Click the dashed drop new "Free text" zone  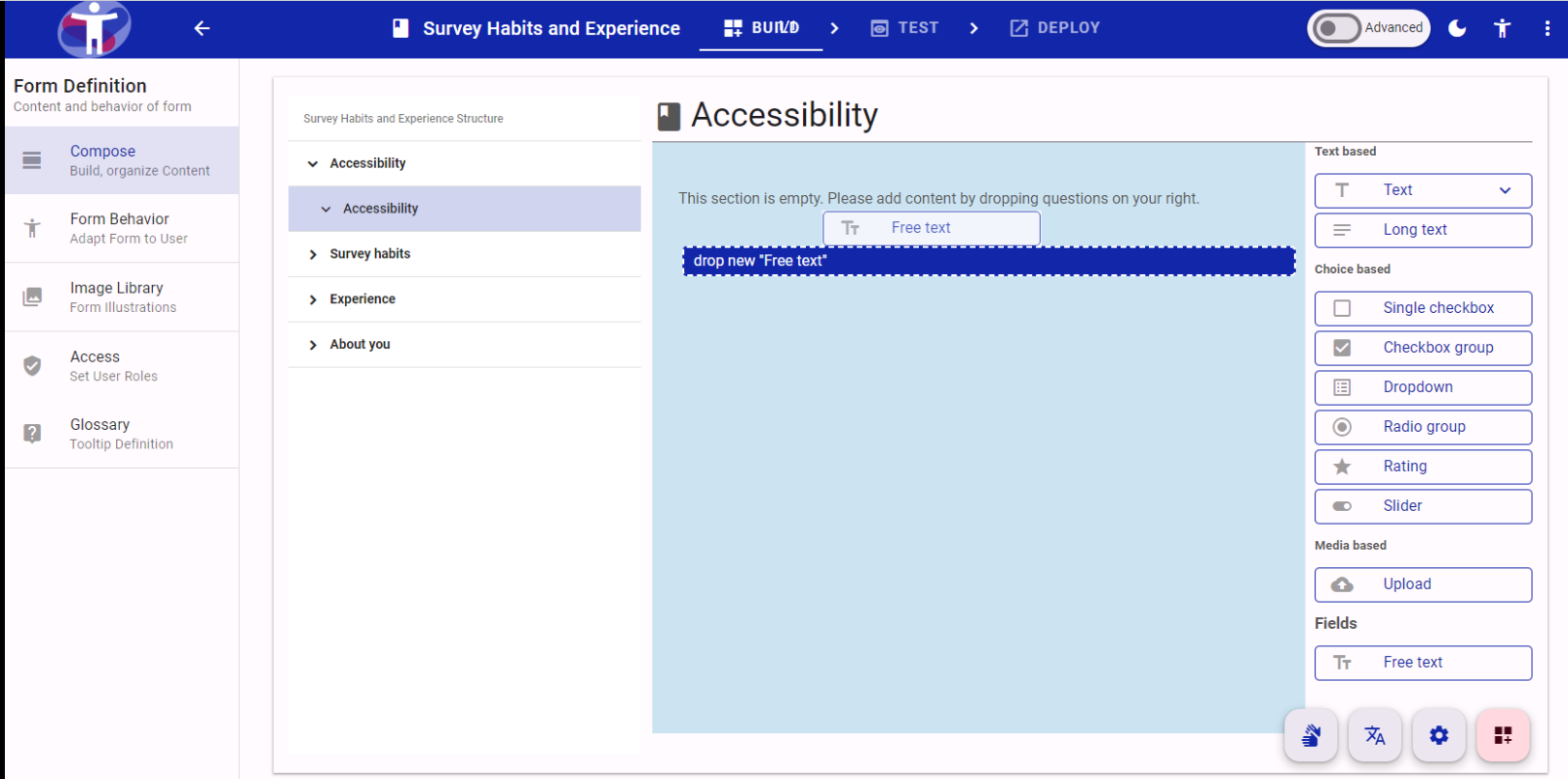click(x=989, y=261)
